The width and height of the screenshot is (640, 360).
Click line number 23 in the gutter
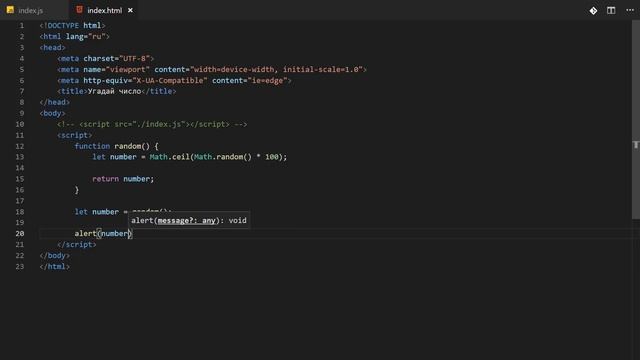[x=20, y=267]
